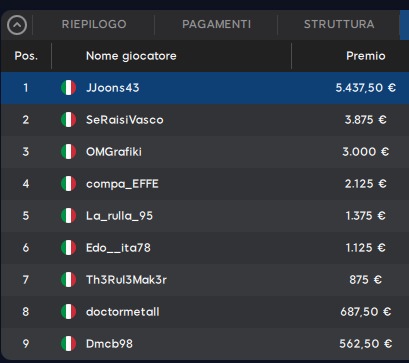409x363 pixels.
Task: Sort by the Premio column header
Action: [x=366, y=56]
